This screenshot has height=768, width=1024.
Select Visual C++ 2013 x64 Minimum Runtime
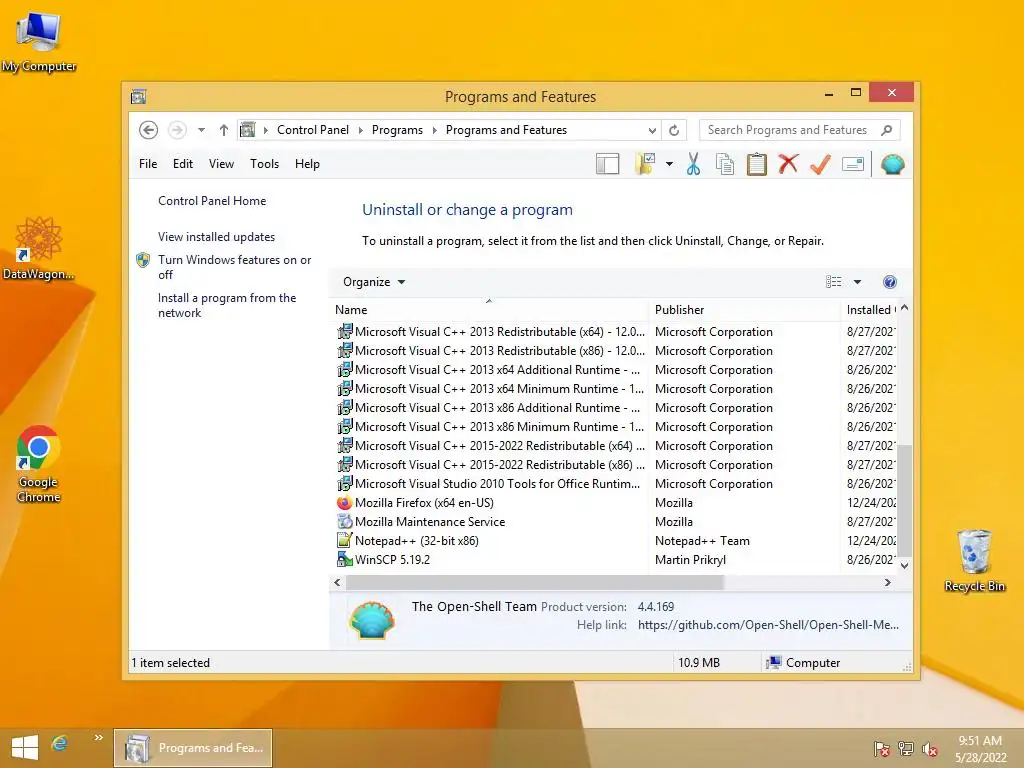click(614, 389)
